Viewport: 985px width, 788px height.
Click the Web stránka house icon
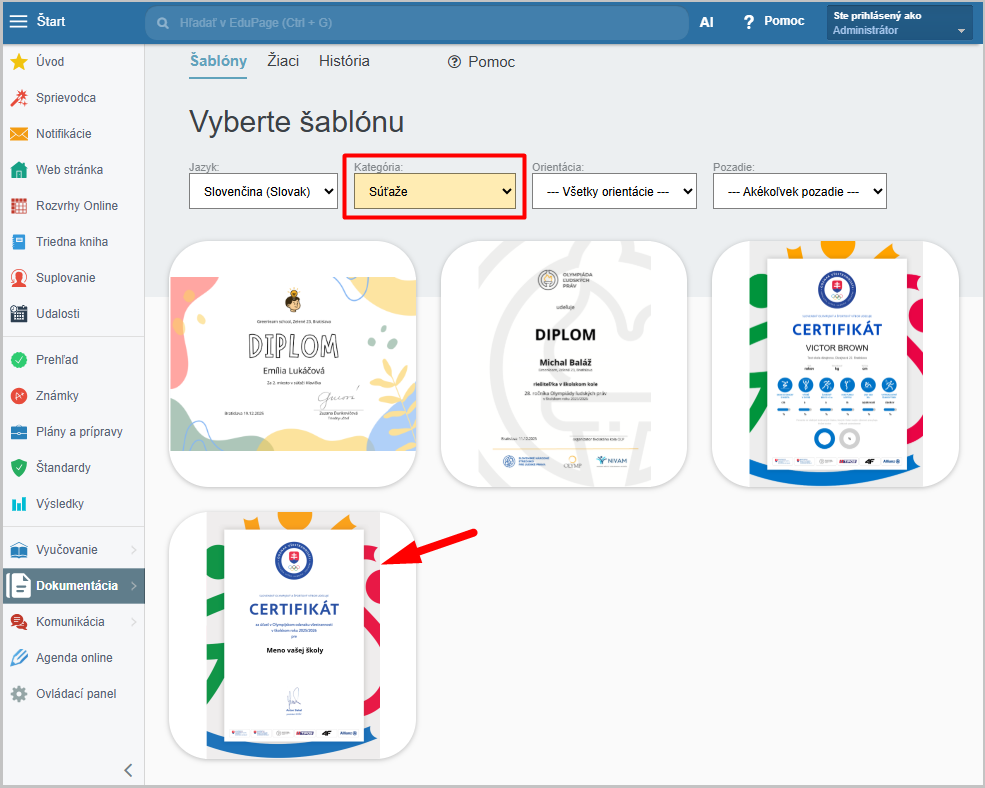[18, 170]
